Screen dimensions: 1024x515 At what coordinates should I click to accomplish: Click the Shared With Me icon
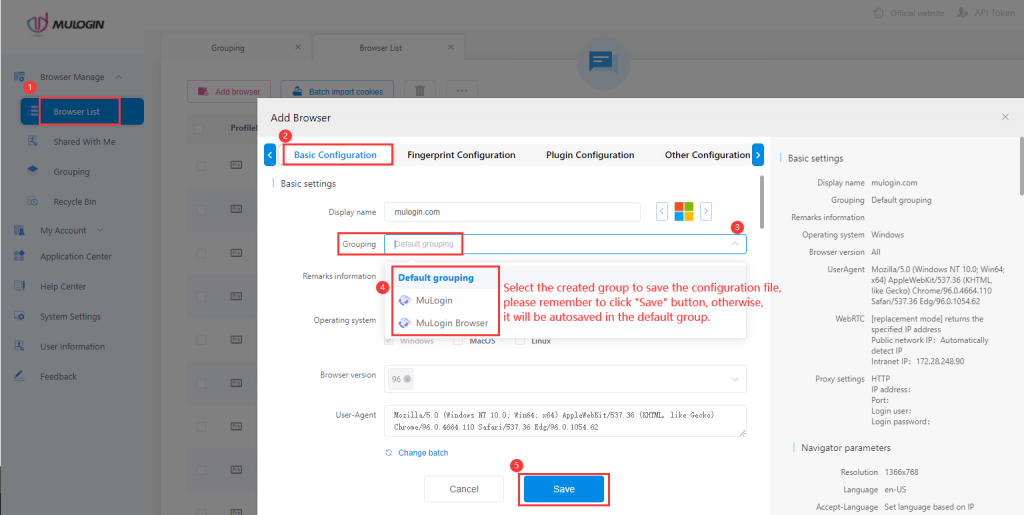(33, 141)
